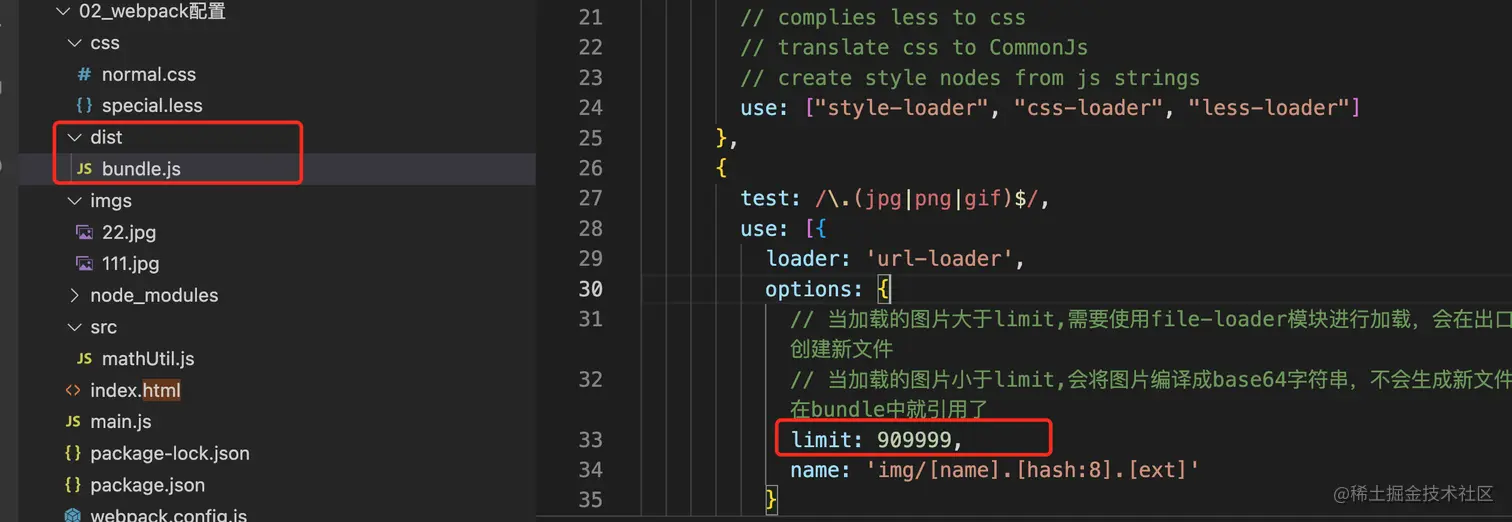Collapse the 02_webpack配置 folder chevron

pos(62,12)
